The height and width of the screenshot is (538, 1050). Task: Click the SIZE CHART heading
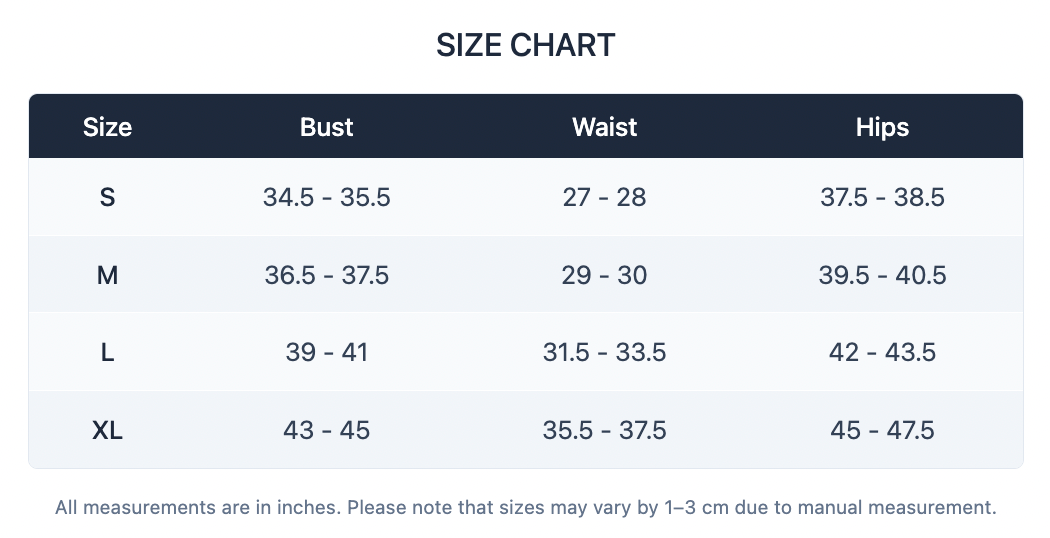525,46
